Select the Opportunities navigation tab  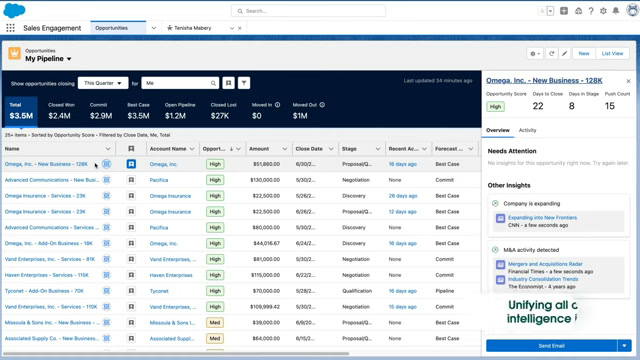(118, 28)
